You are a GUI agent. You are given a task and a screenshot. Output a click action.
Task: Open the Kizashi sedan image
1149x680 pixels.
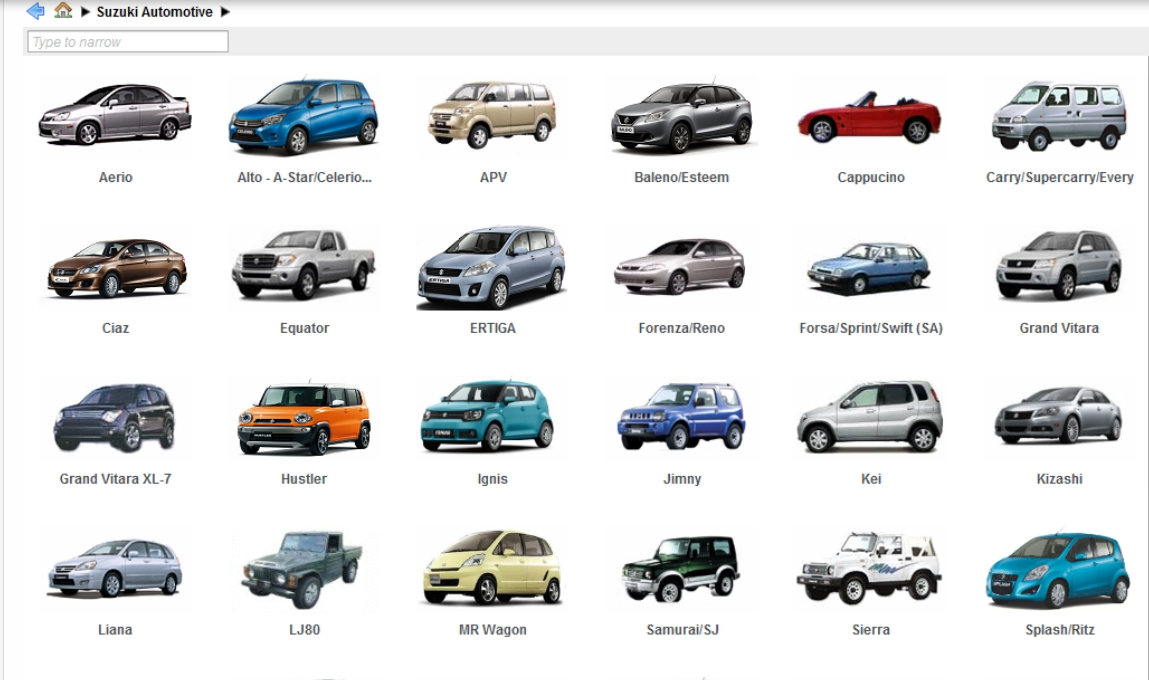click(x=1059, y=415)
